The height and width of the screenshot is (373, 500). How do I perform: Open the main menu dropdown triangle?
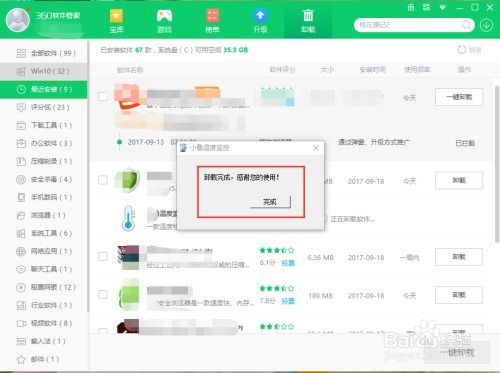(x=443, y=7)
